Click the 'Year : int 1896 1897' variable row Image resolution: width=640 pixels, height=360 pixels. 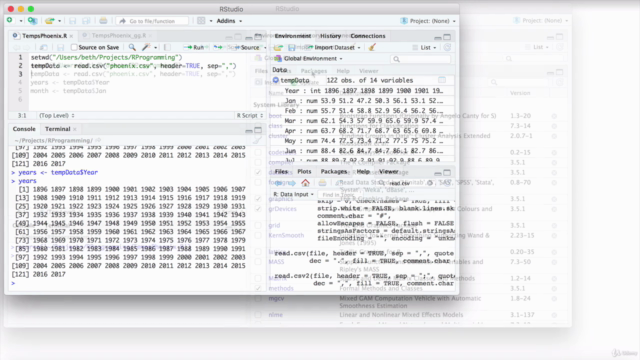[x=363, y=91]
